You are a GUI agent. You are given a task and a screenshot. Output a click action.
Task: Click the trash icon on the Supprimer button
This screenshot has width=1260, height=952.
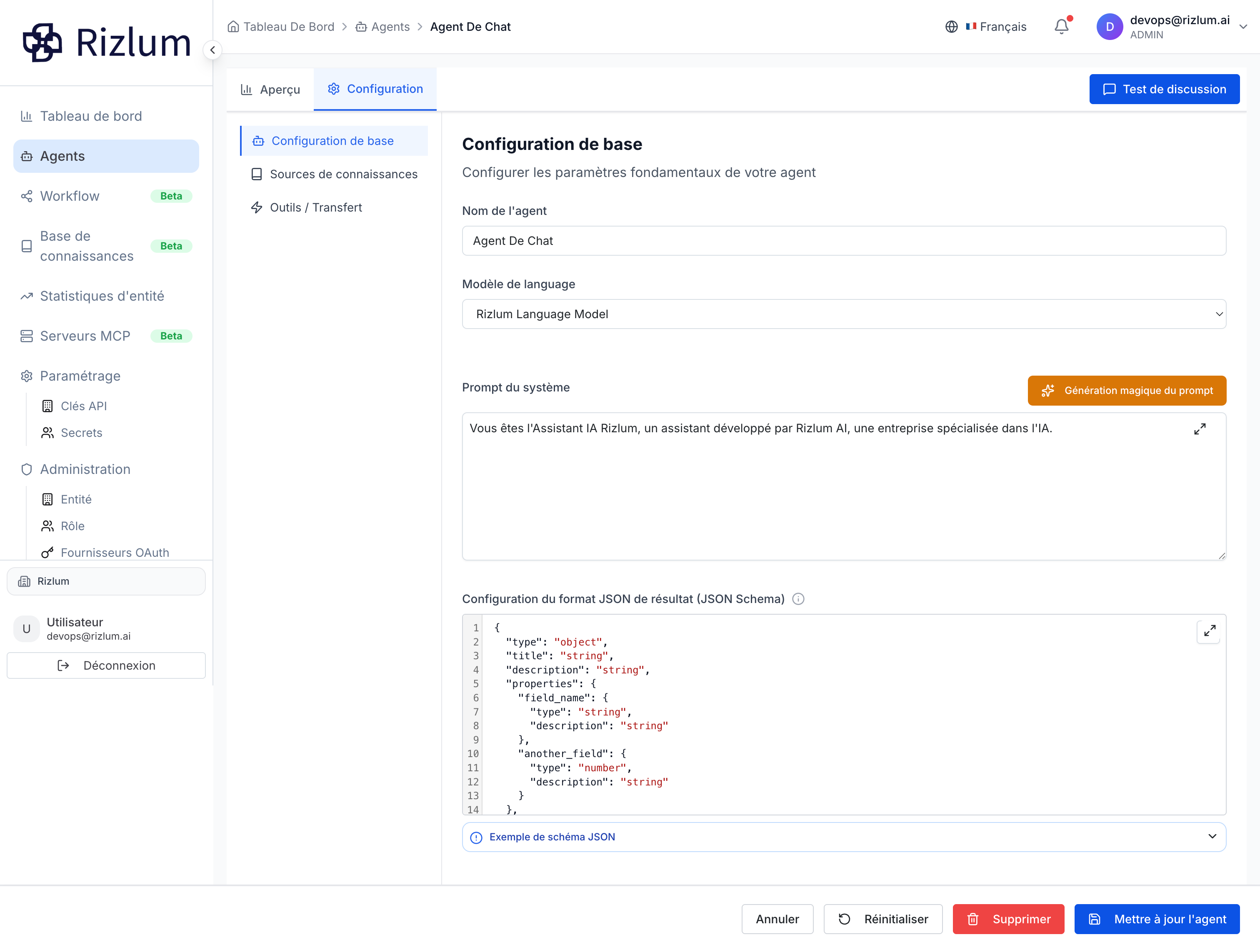(973, 919)
